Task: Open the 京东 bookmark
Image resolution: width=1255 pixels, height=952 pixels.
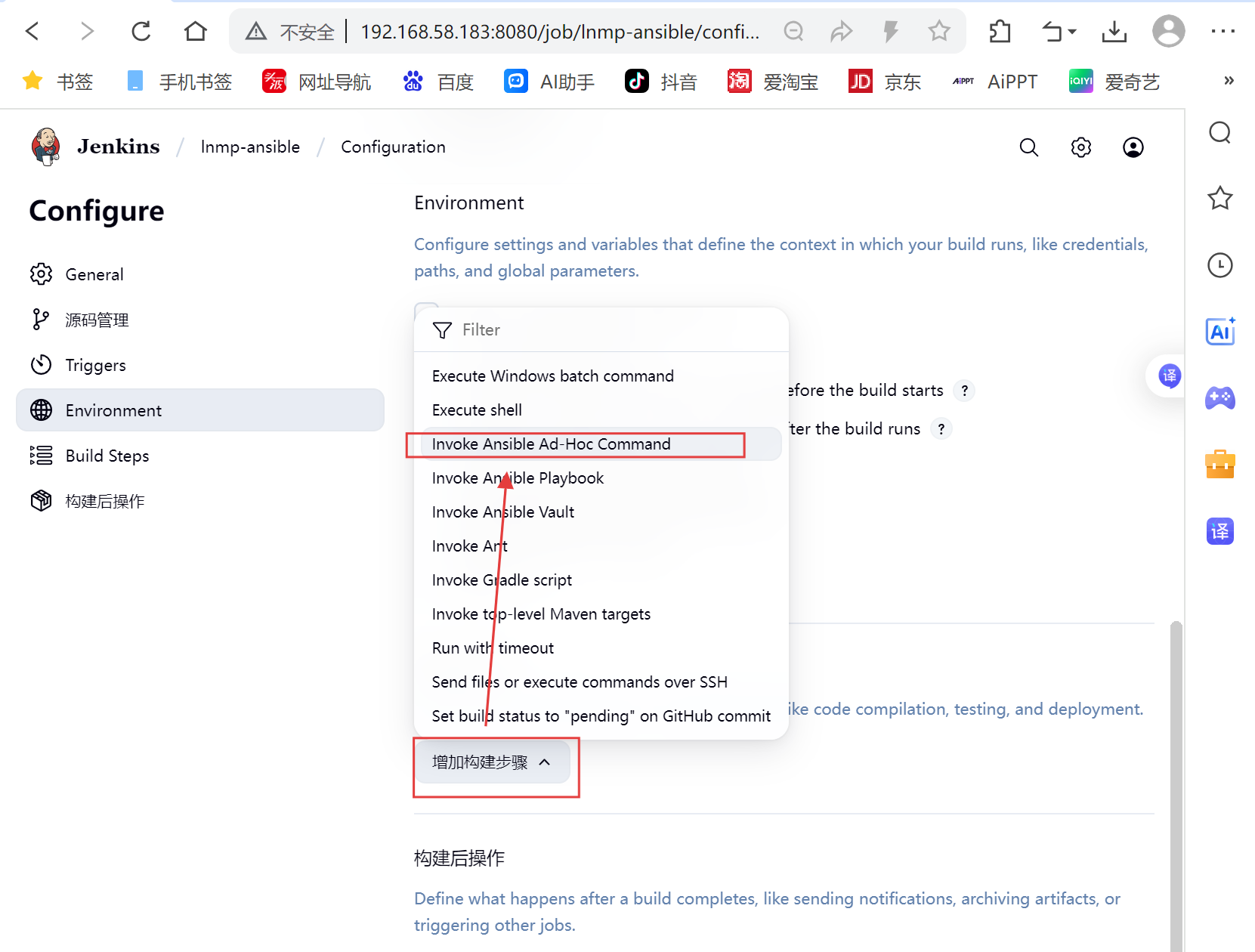Action: point(885,82)
